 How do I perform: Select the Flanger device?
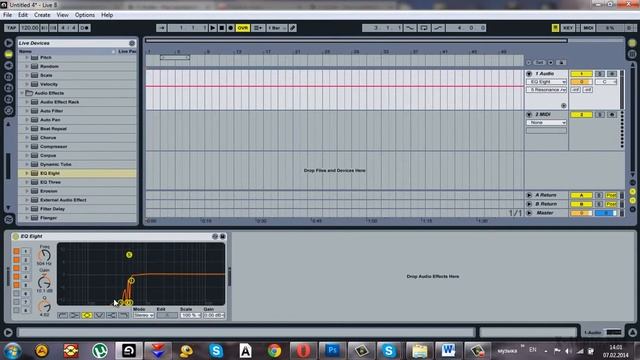48,218
